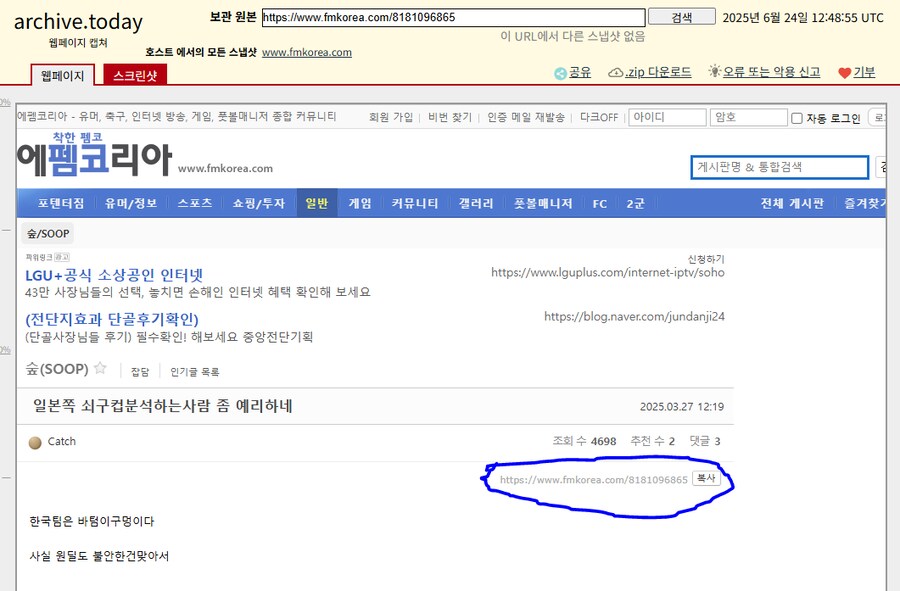Toggle 다크OFF dark mode
This screenshot has height=591, width=900.
pyautogui.click(x=599, y=117)
